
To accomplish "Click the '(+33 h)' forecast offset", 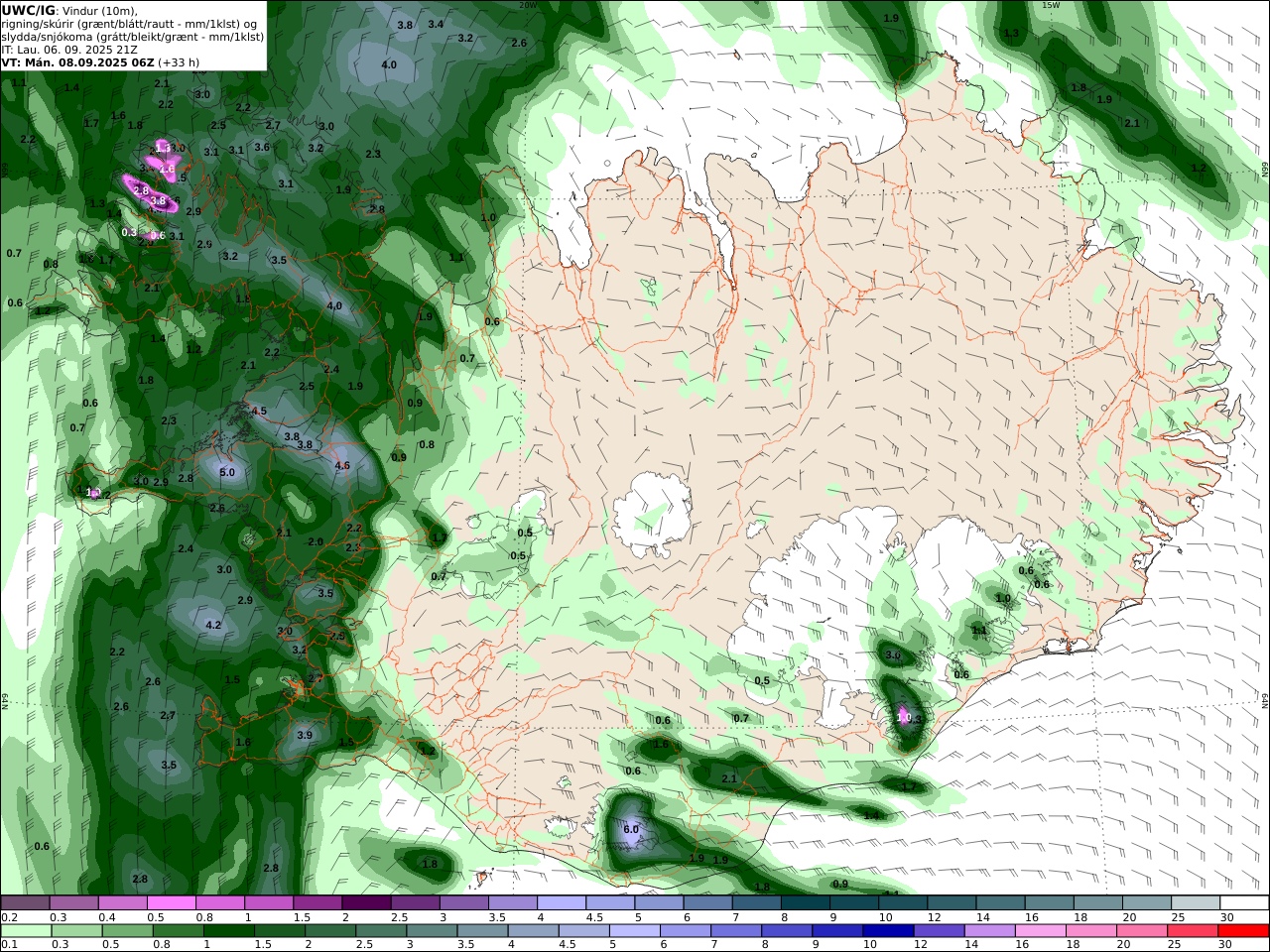I will click(x=179, y=61).
